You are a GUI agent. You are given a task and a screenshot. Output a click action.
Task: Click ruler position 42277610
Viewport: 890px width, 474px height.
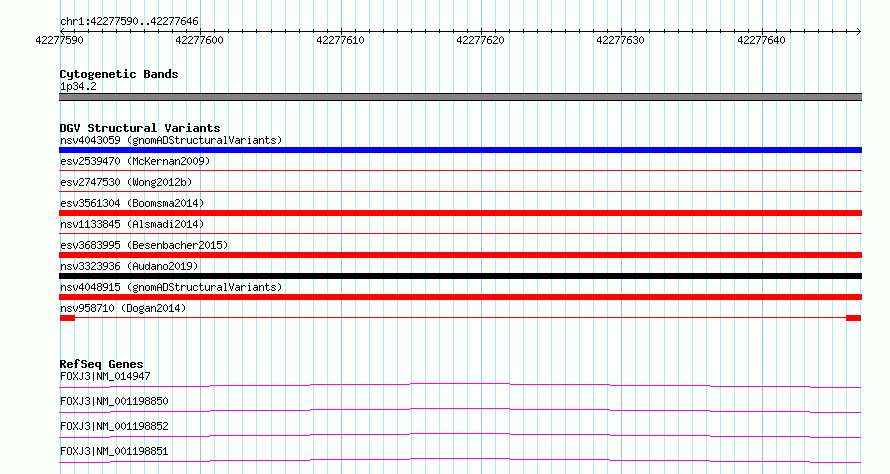click(340, 40)
